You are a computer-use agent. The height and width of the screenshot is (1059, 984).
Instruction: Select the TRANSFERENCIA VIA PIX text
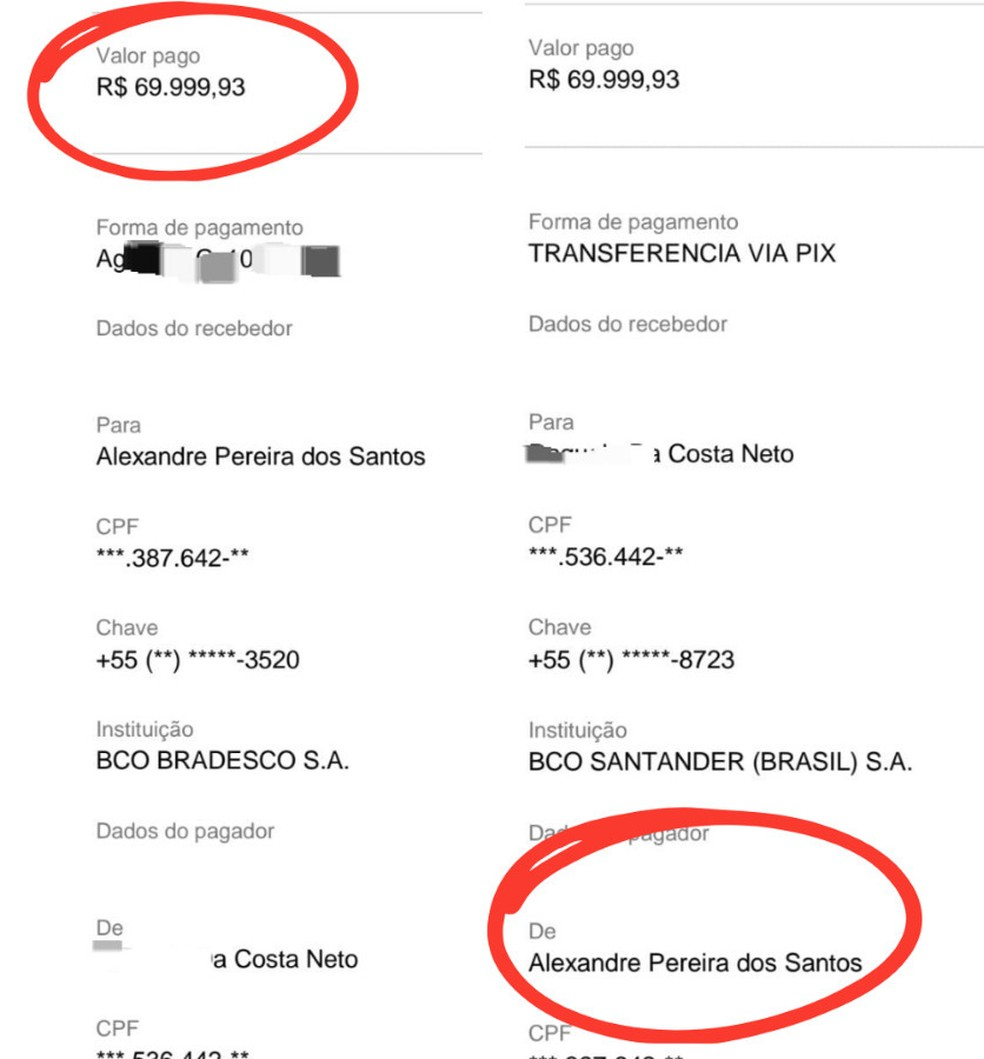681,254
